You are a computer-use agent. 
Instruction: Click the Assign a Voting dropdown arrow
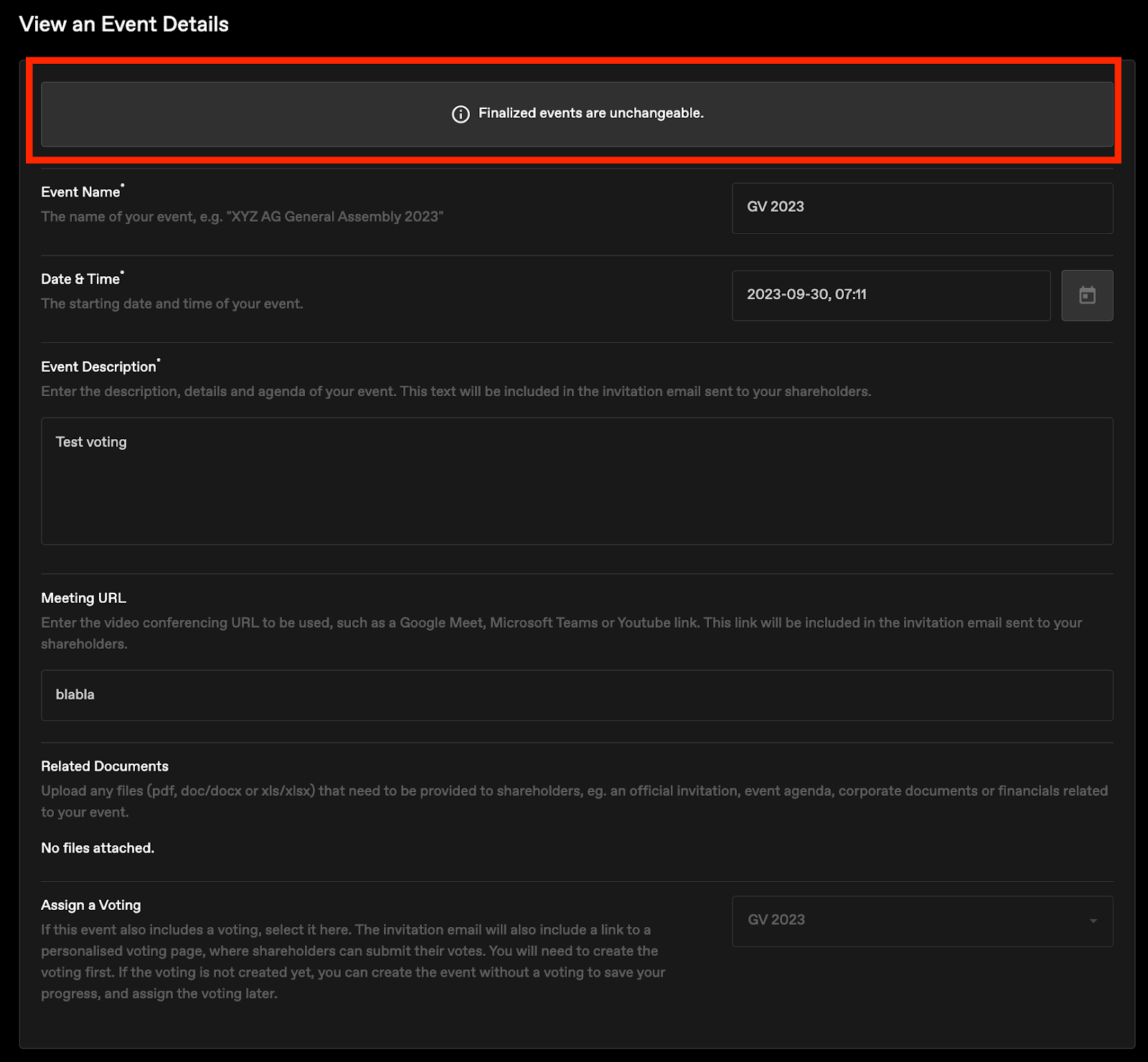pos(1093,921)
